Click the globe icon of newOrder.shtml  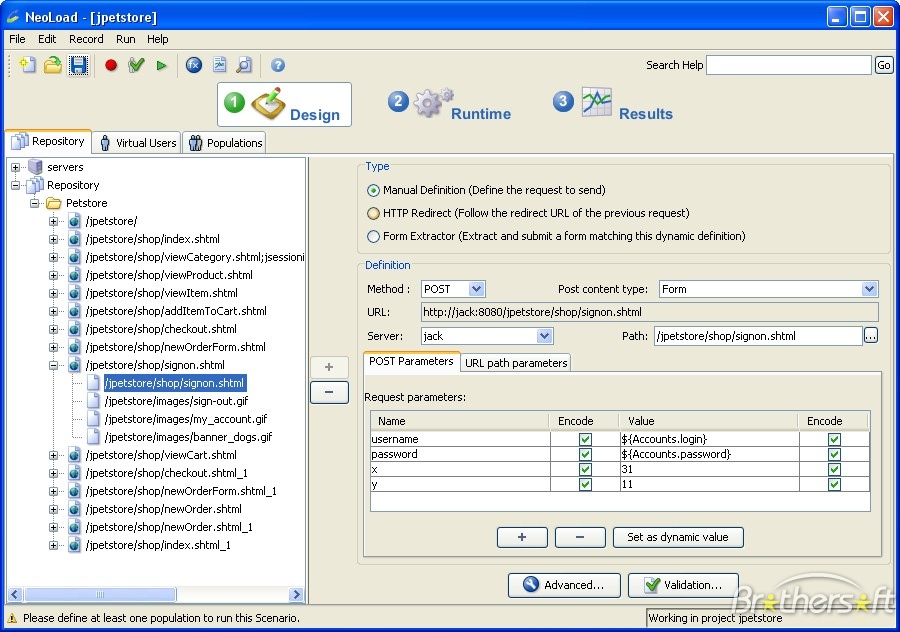(74, 509)
